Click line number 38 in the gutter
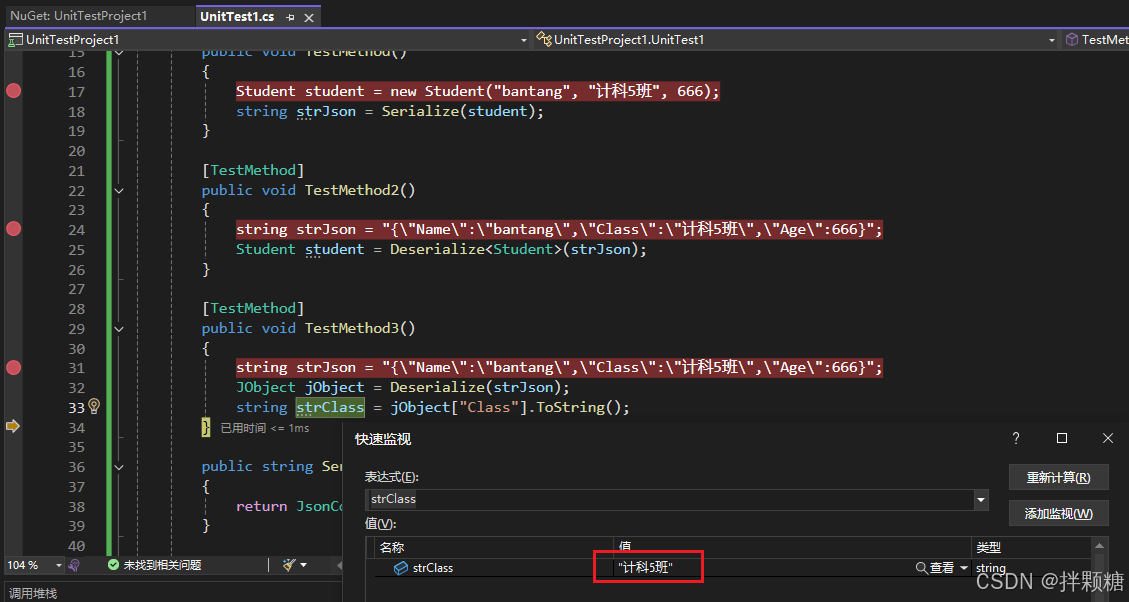Viewport: 1129px width, 602px height. click(x=76, y=506)
